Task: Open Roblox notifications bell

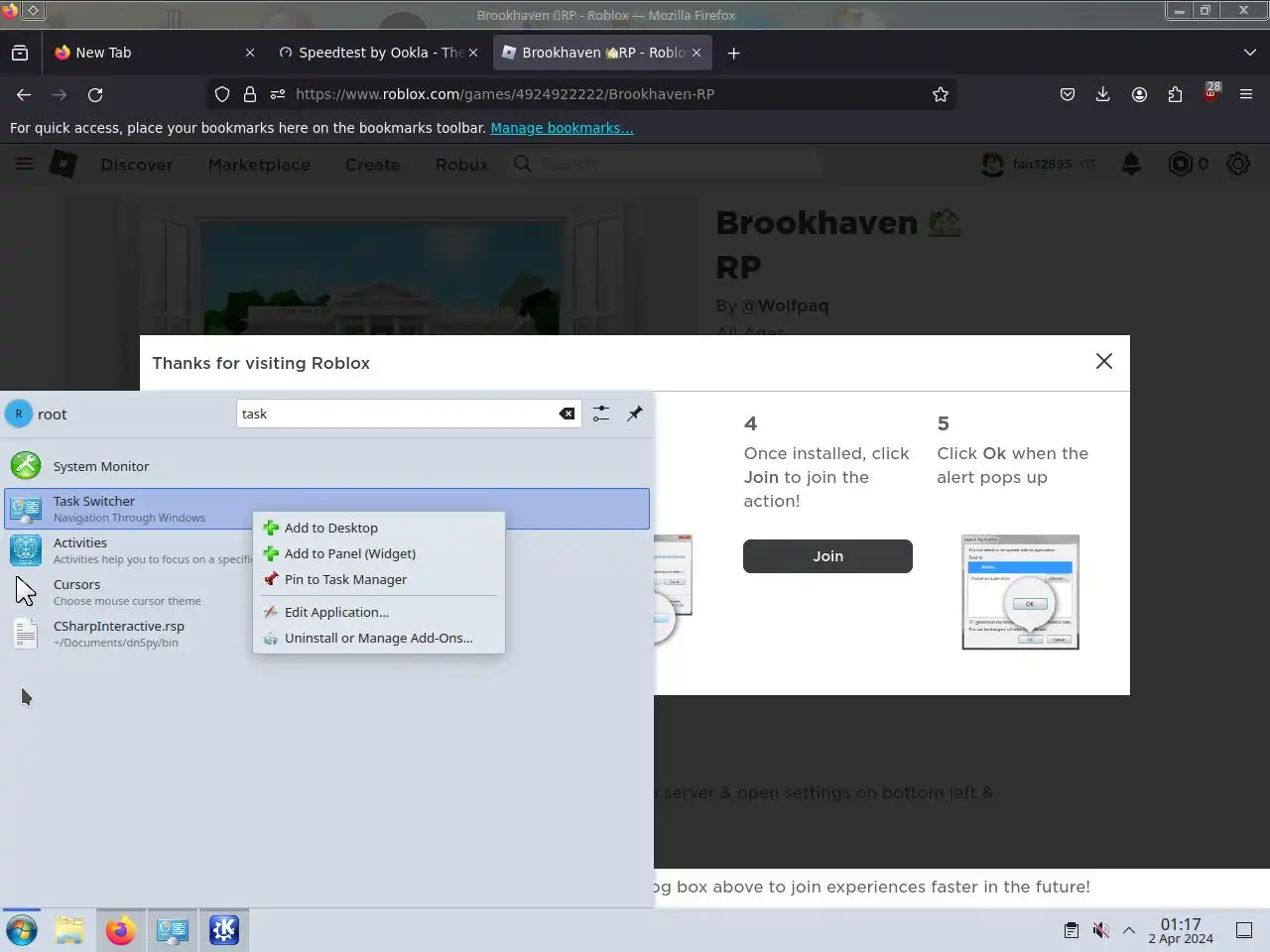Action: pyautogui.click(x=1131, y=164)
